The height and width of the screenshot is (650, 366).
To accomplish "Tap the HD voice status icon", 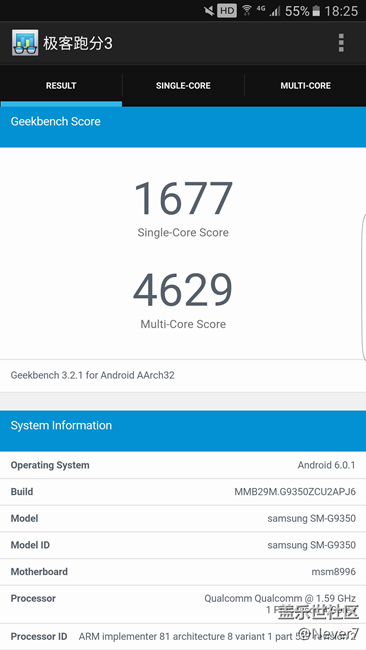I will pos(227,11).
